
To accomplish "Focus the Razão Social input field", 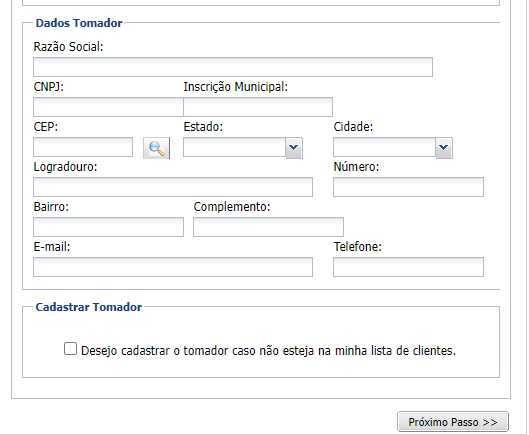I will (233, 67).
